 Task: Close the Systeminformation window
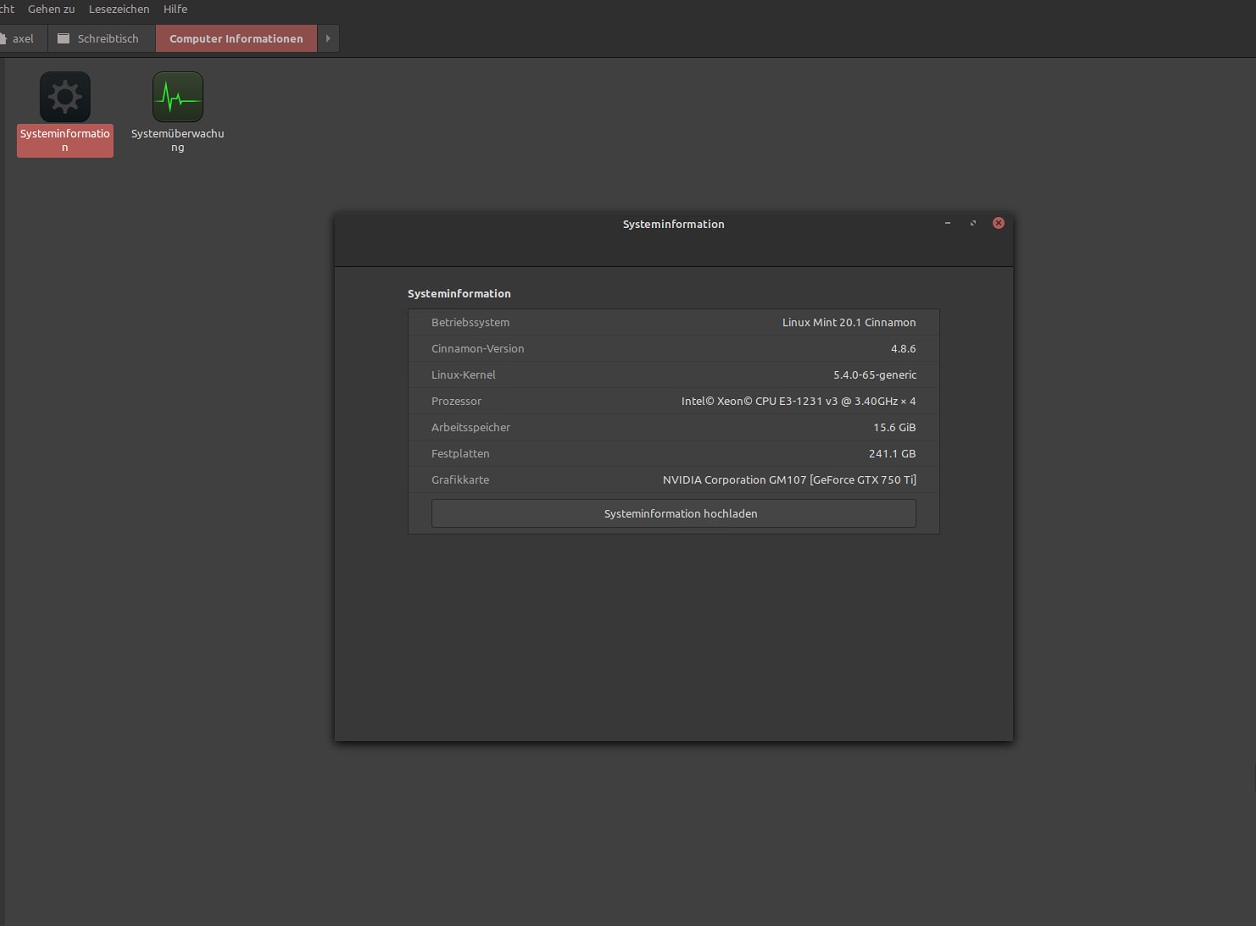[x=998, y=223]
